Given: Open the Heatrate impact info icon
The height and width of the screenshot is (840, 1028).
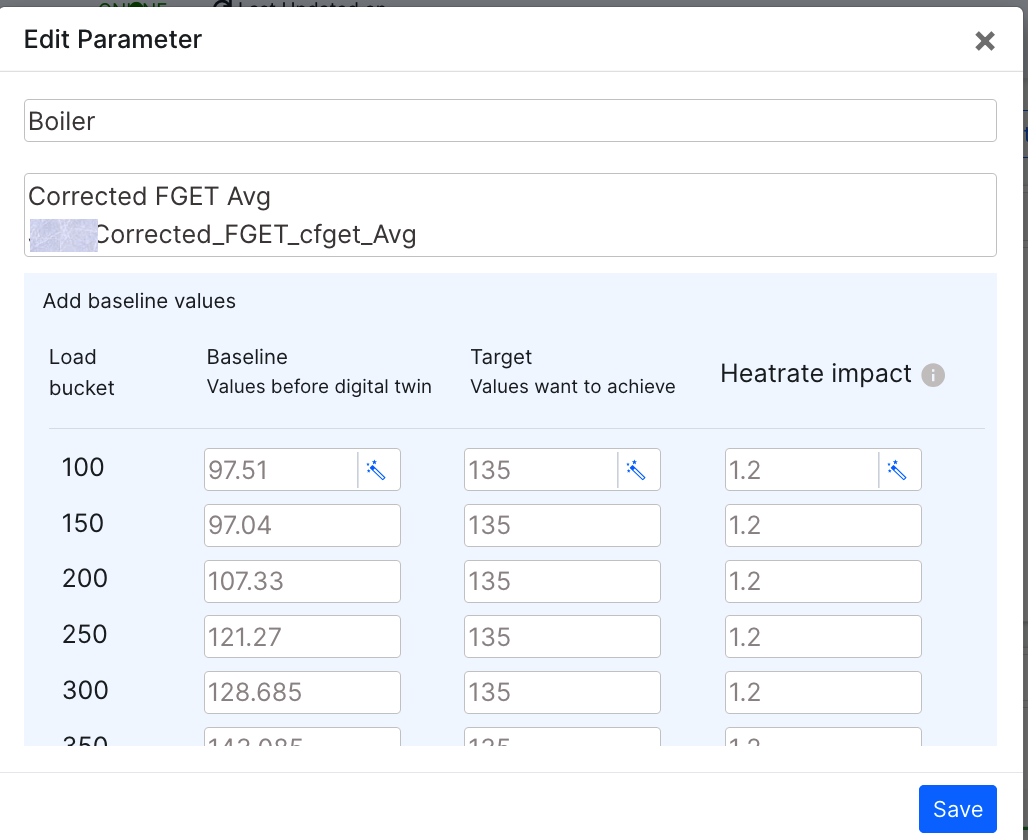Looking at the screenshot, I should coord(933,375).
